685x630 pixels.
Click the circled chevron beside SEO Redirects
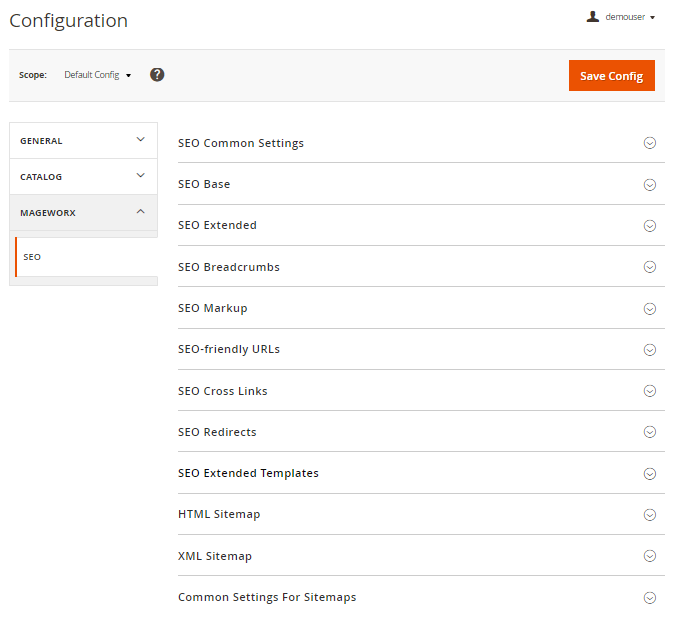pyautogui.click(x=649, y=432)
